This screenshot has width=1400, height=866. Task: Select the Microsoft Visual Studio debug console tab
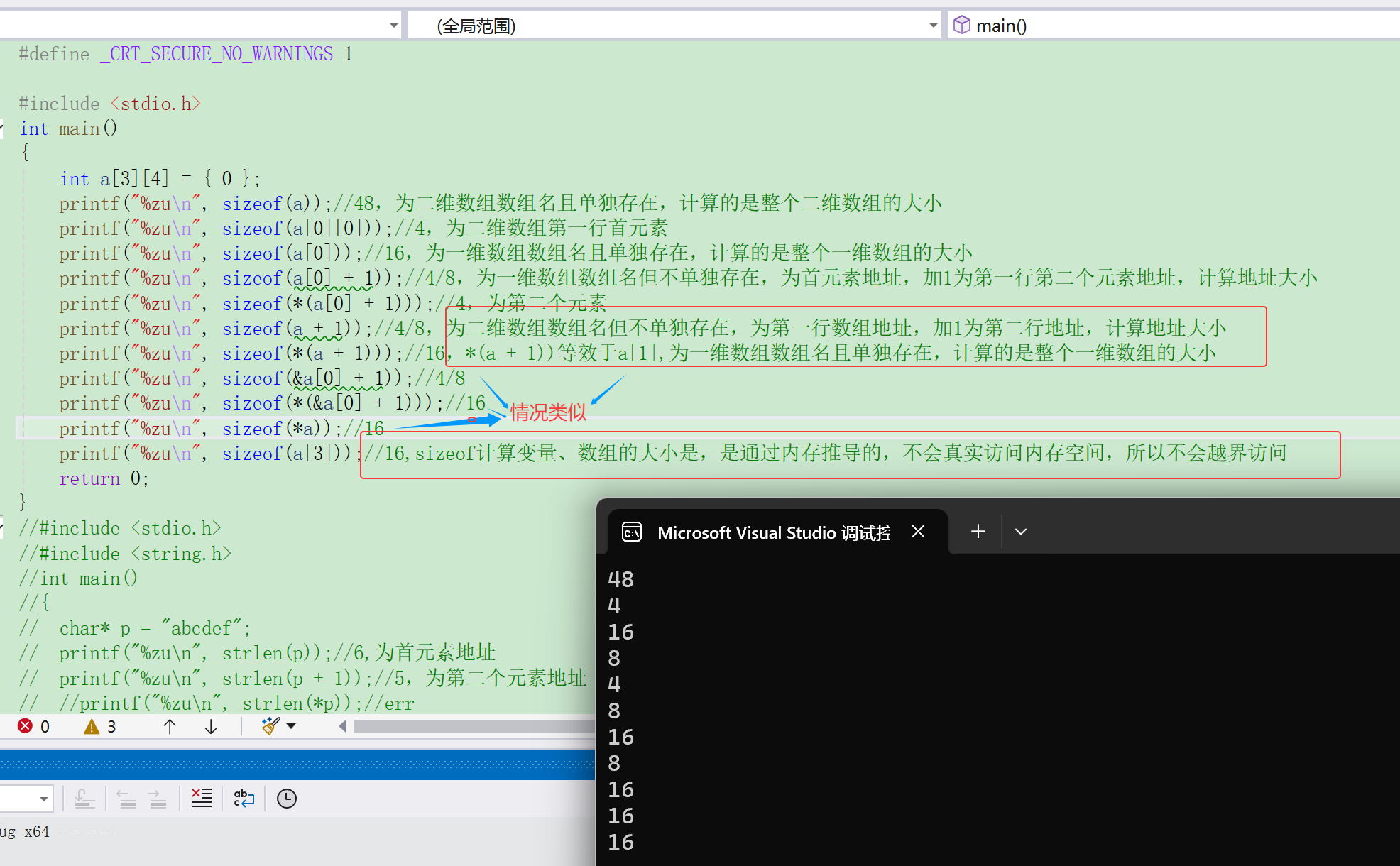[x=773, y=532]
